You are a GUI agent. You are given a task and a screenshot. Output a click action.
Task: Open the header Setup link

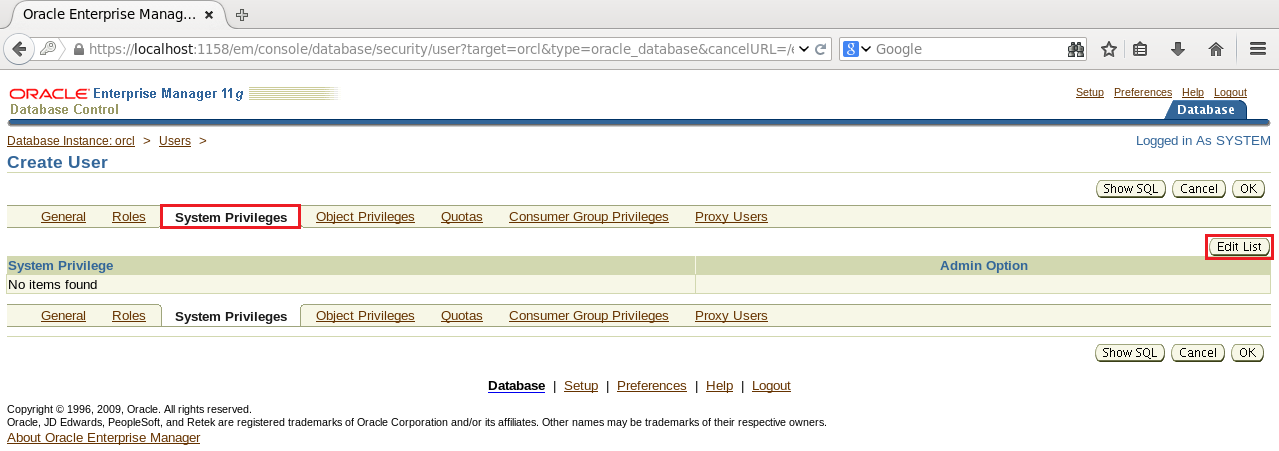click(x=1090, y=92)
